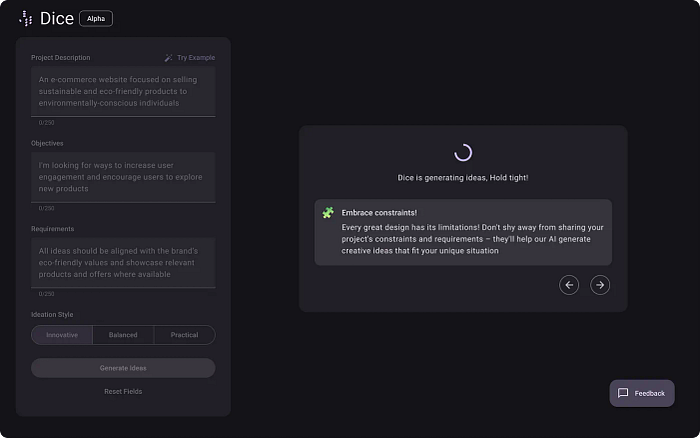Focus the Project Description text field
700x438 pixels.
pyautogui.click(x=123, y=92)
